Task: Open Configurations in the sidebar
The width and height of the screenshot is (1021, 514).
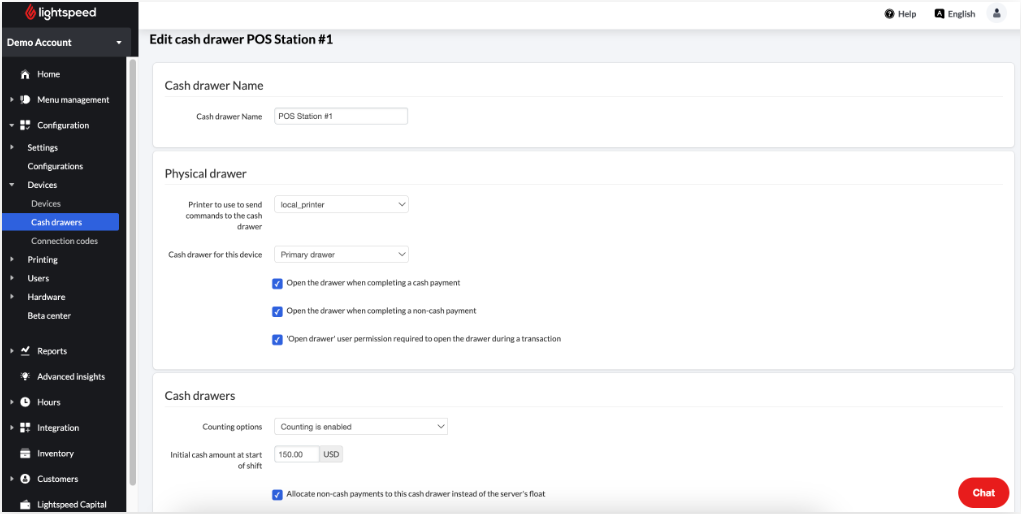Action: coord(55,166)
